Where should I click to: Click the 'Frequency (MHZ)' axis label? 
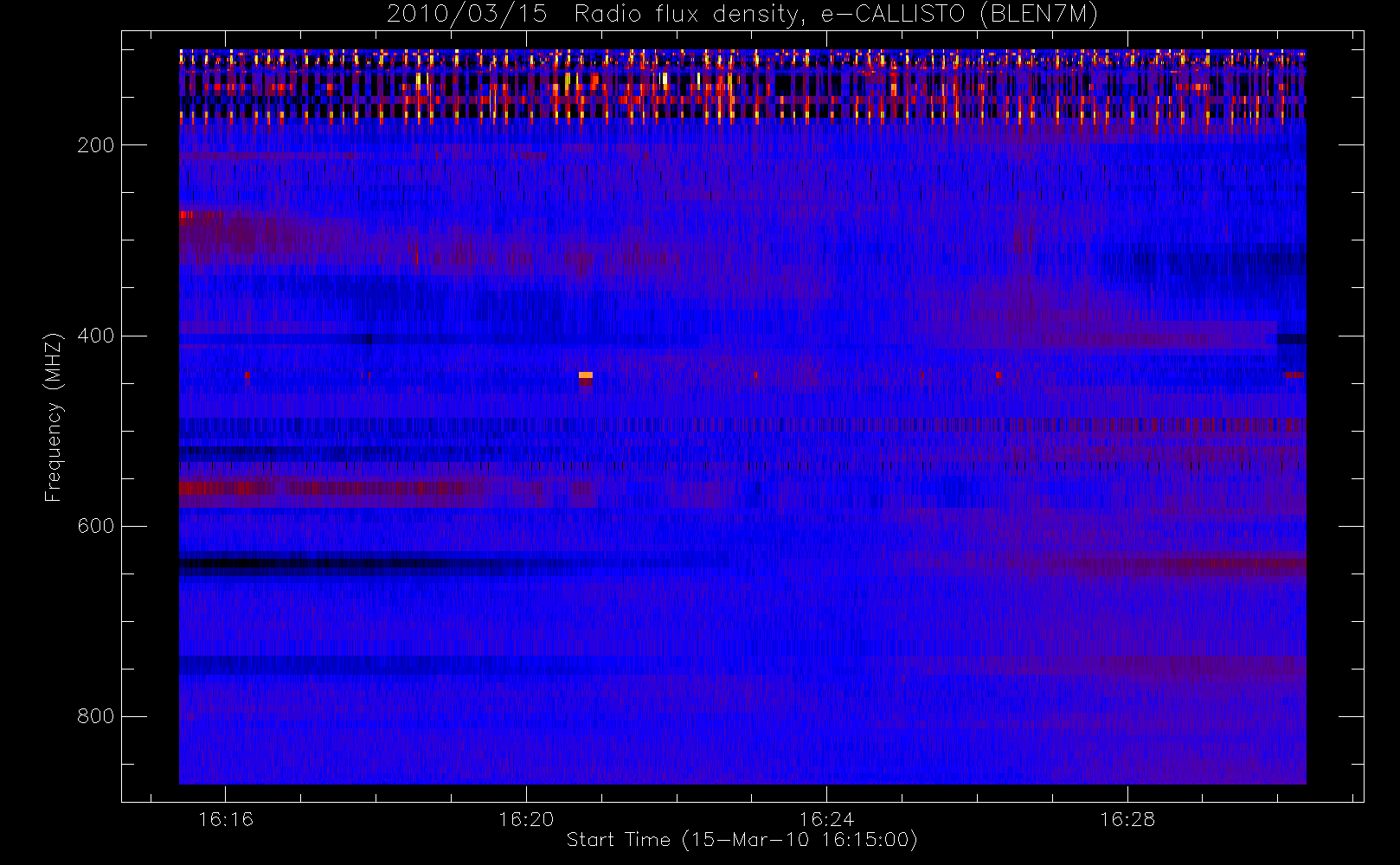pos(54,417)
